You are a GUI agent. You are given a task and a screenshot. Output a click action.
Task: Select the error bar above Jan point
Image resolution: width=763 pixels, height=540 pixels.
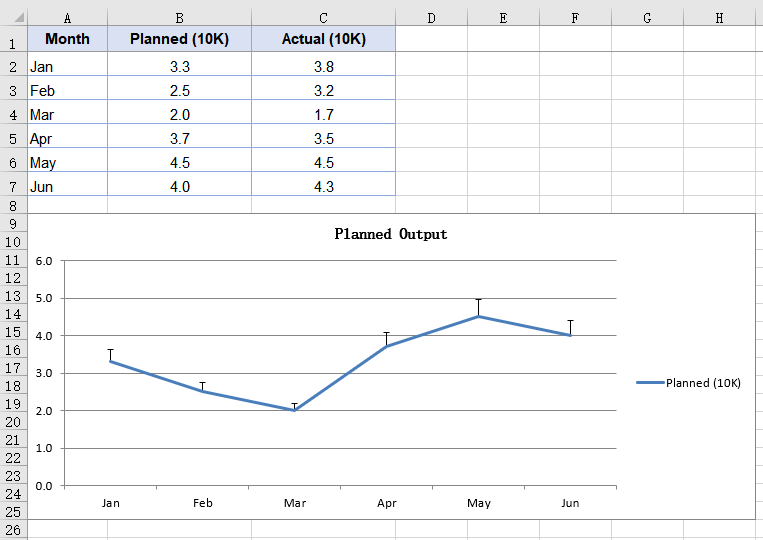110,355
